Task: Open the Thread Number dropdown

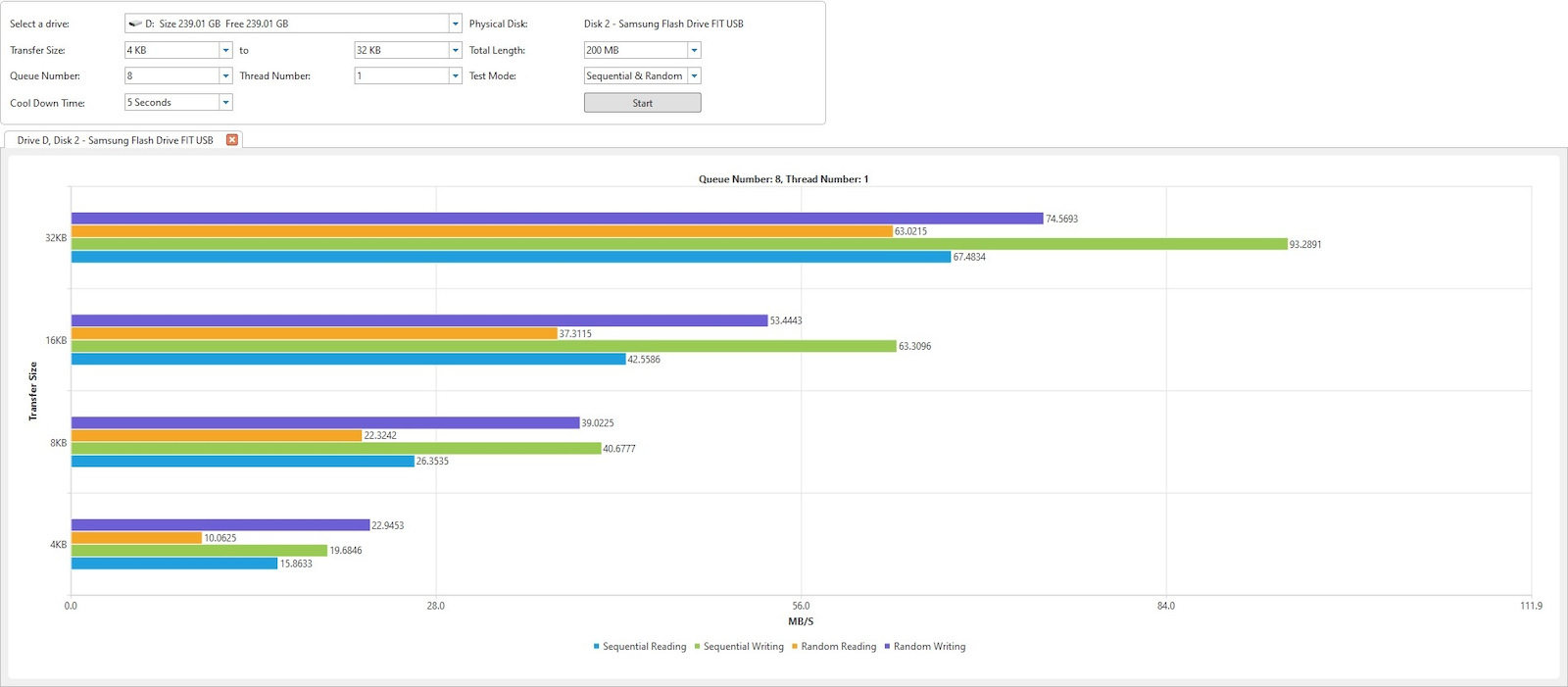Action: pyautogui.click(x=455, y=75)
